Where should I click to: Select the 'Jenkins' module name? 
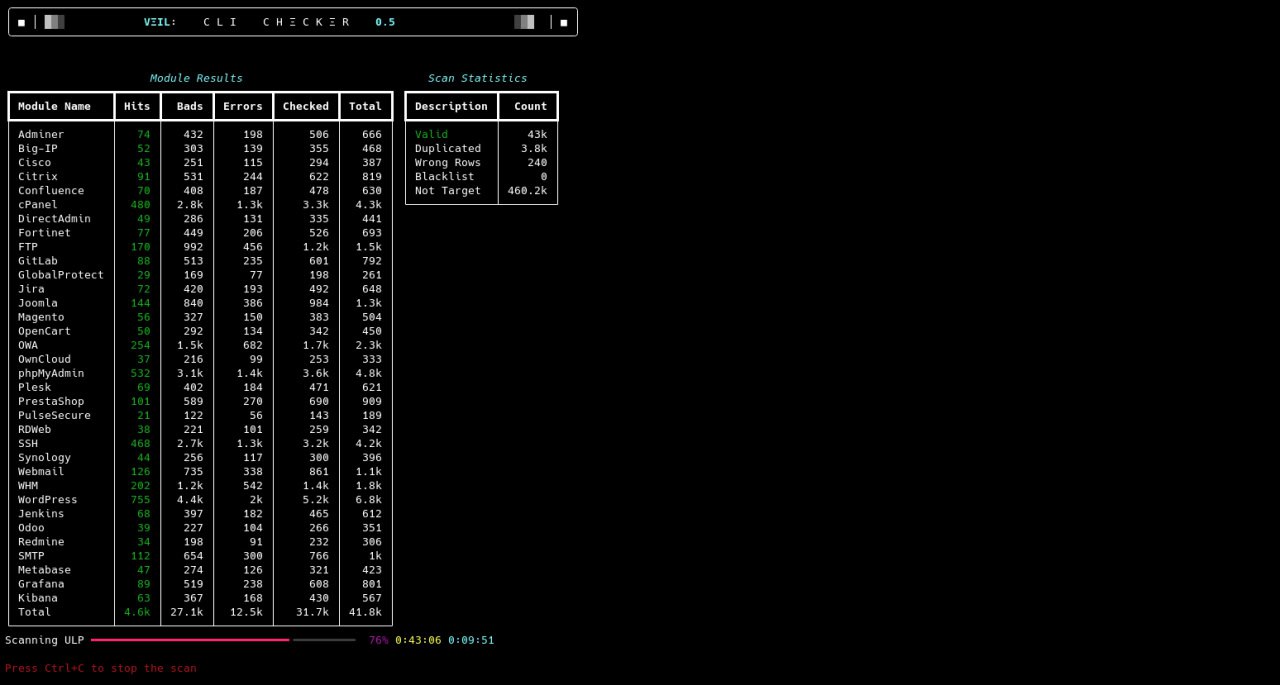pos(41,512)
